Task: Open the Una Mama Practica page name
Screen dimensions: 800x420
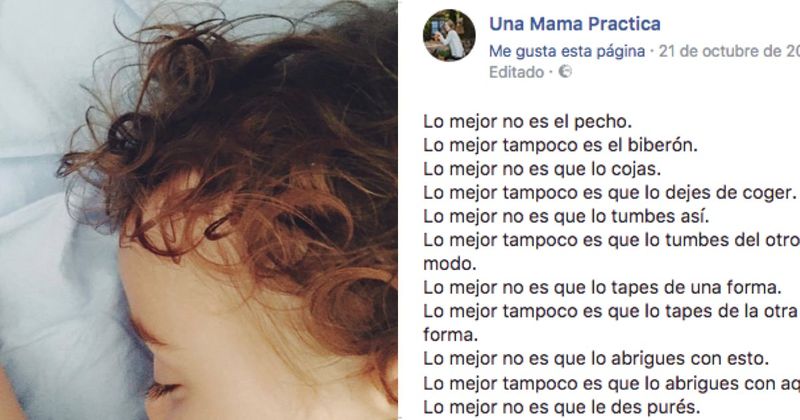Action: pyautogui.click(x=574, y=24)
